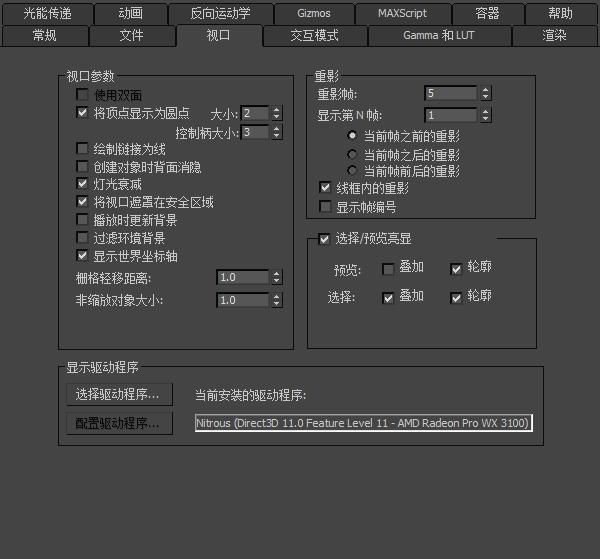Click the 控制柄大小 spinner arrows
This screenshot has height=559, width=600.
click(277, 132)
